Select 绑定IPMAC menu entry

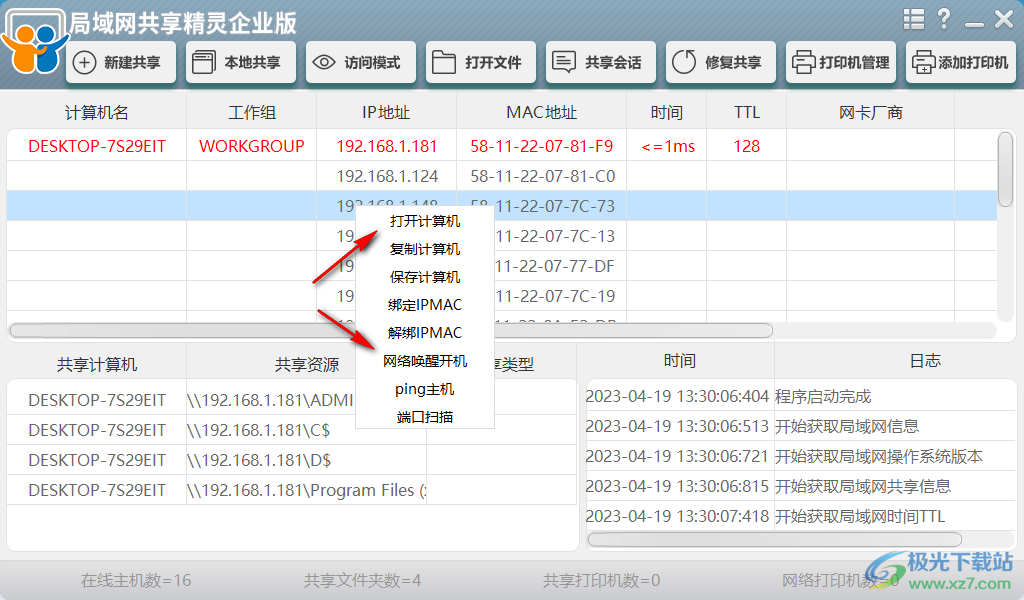point(424,305)
